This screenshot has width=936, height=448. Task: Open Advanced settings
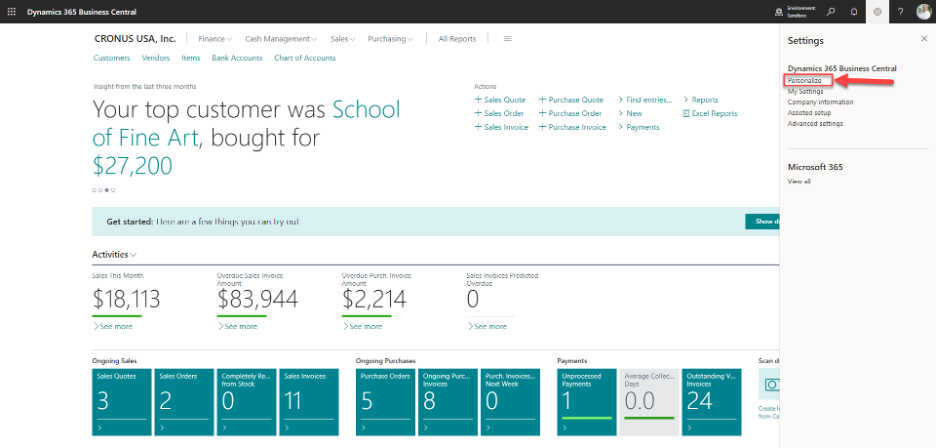point(815,124)
